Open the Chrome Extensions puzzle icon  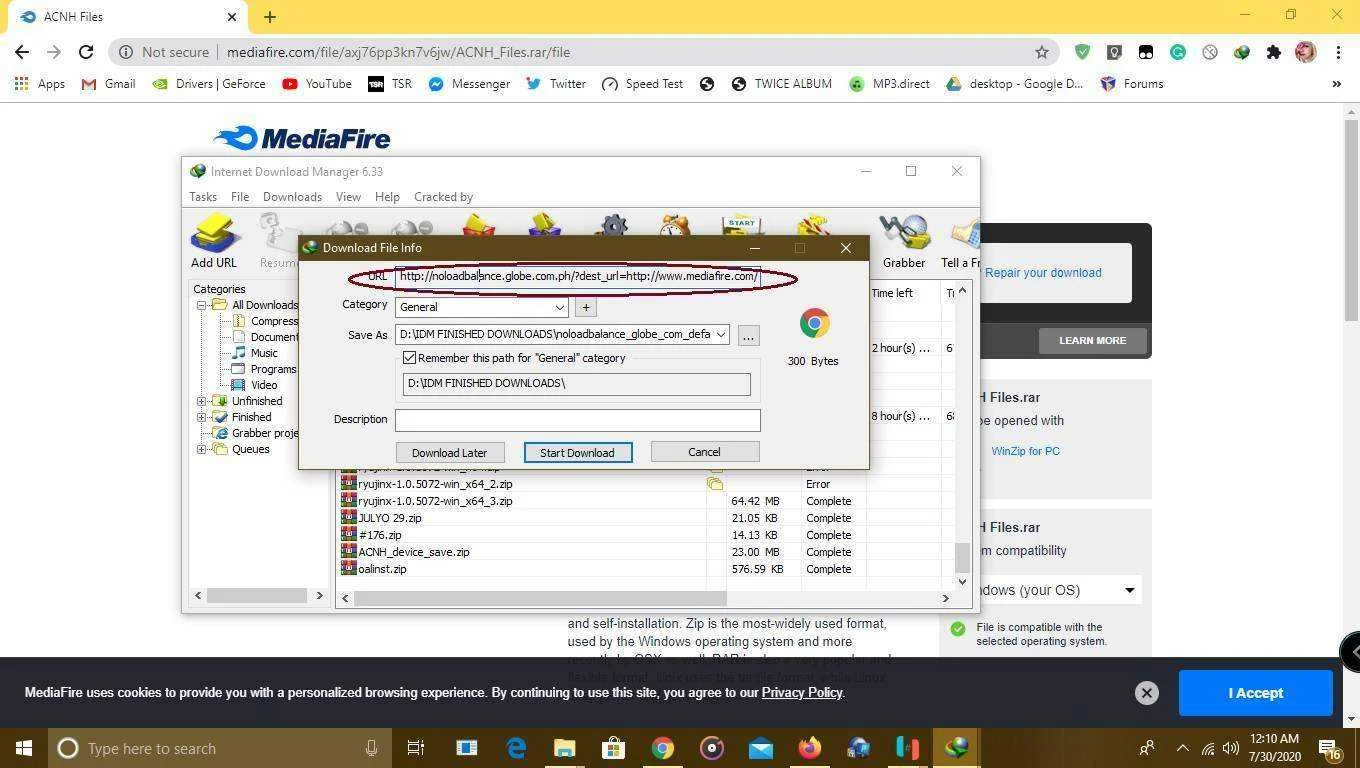(x=1274, y=52)
